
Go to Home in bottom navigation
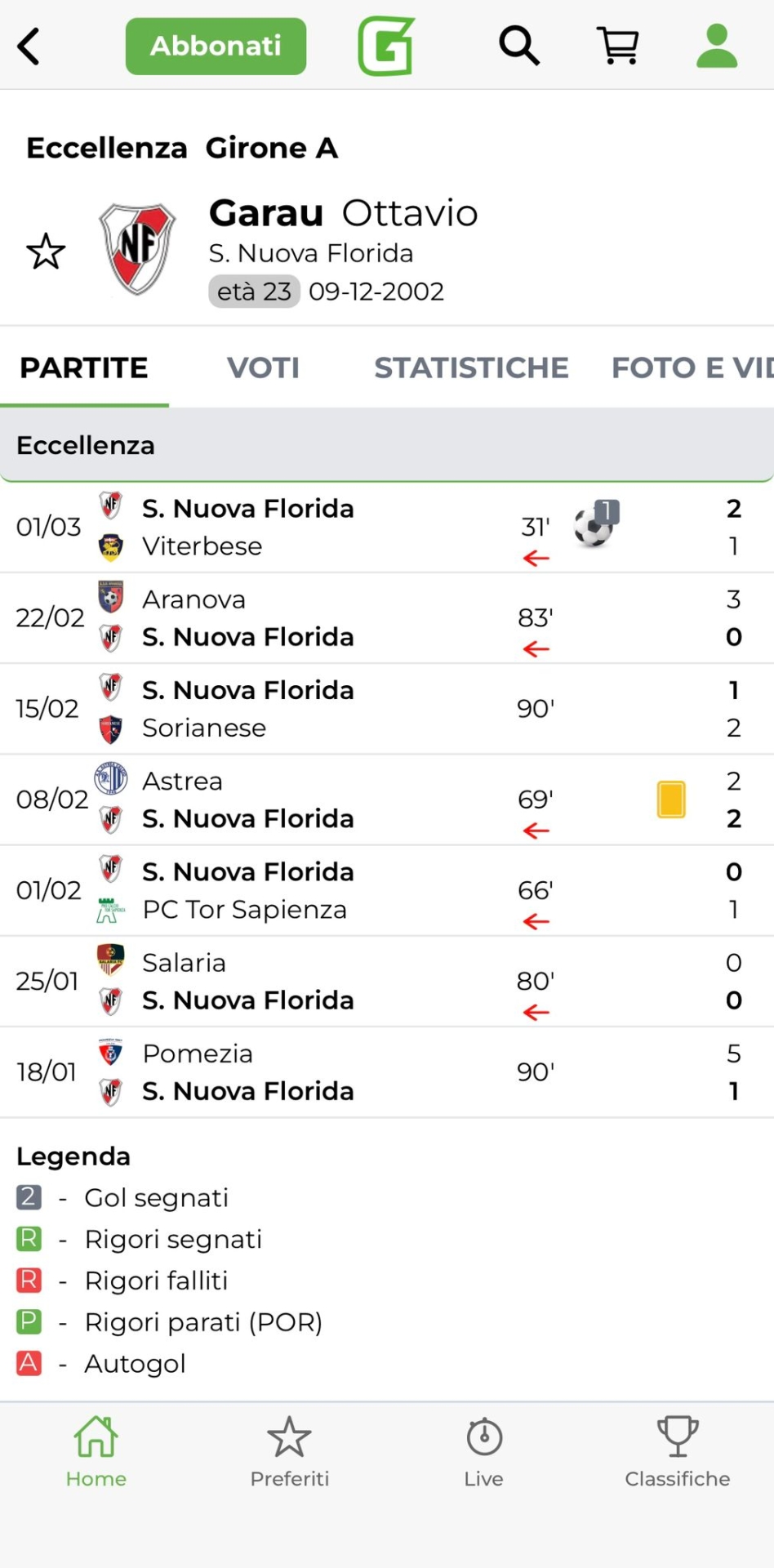click(96, 1451)
